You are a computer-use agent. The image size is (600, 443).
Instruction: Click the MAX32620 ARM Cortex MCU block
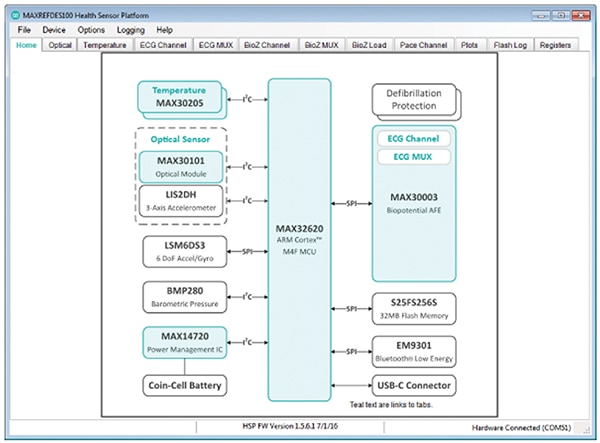(299, 240)
